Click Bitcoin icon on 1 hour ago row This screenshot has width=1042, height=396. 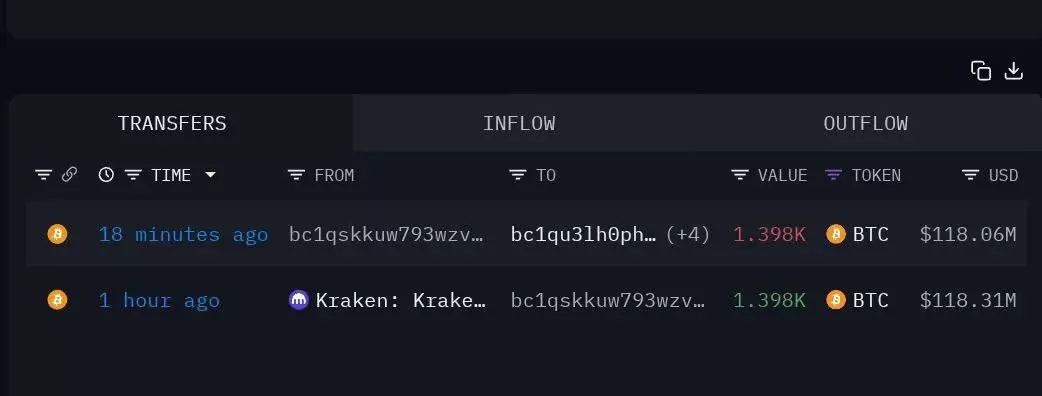point(57,300)
